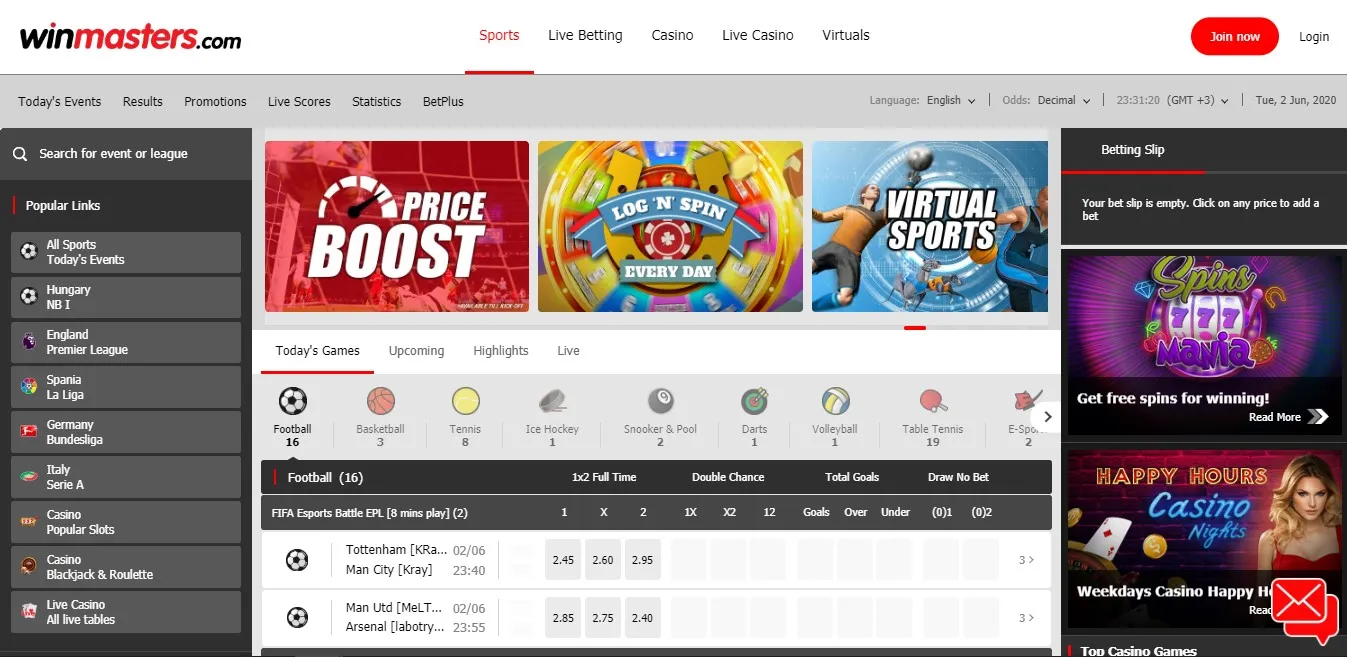Open the Virtual Sports banner
The image size is (1347, 657).
[930, 227]
